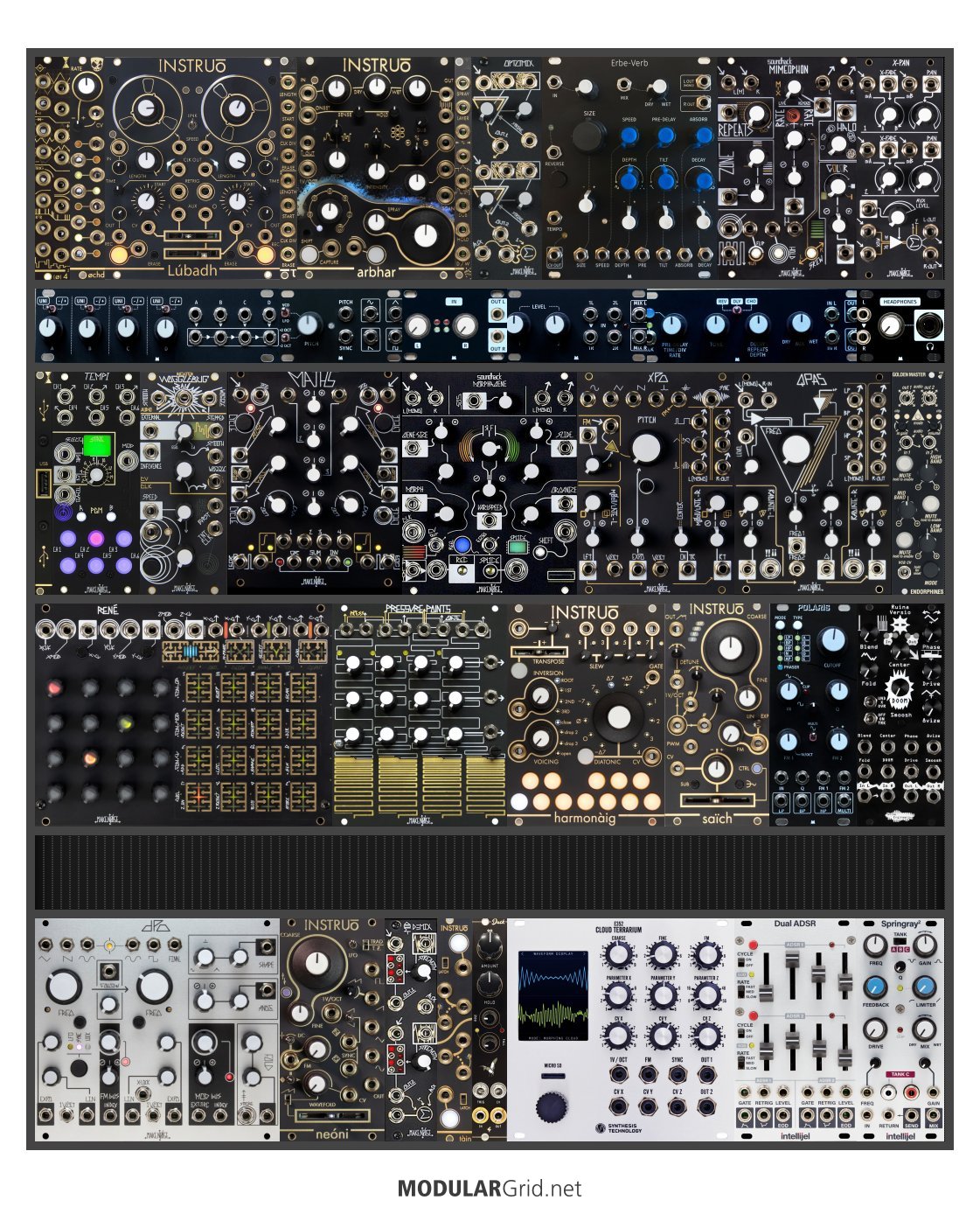Click the large encoder below the Micro SD slot
This screenshot has width=980, height=1207.
pyautogui.click(x=553, y=1106)
